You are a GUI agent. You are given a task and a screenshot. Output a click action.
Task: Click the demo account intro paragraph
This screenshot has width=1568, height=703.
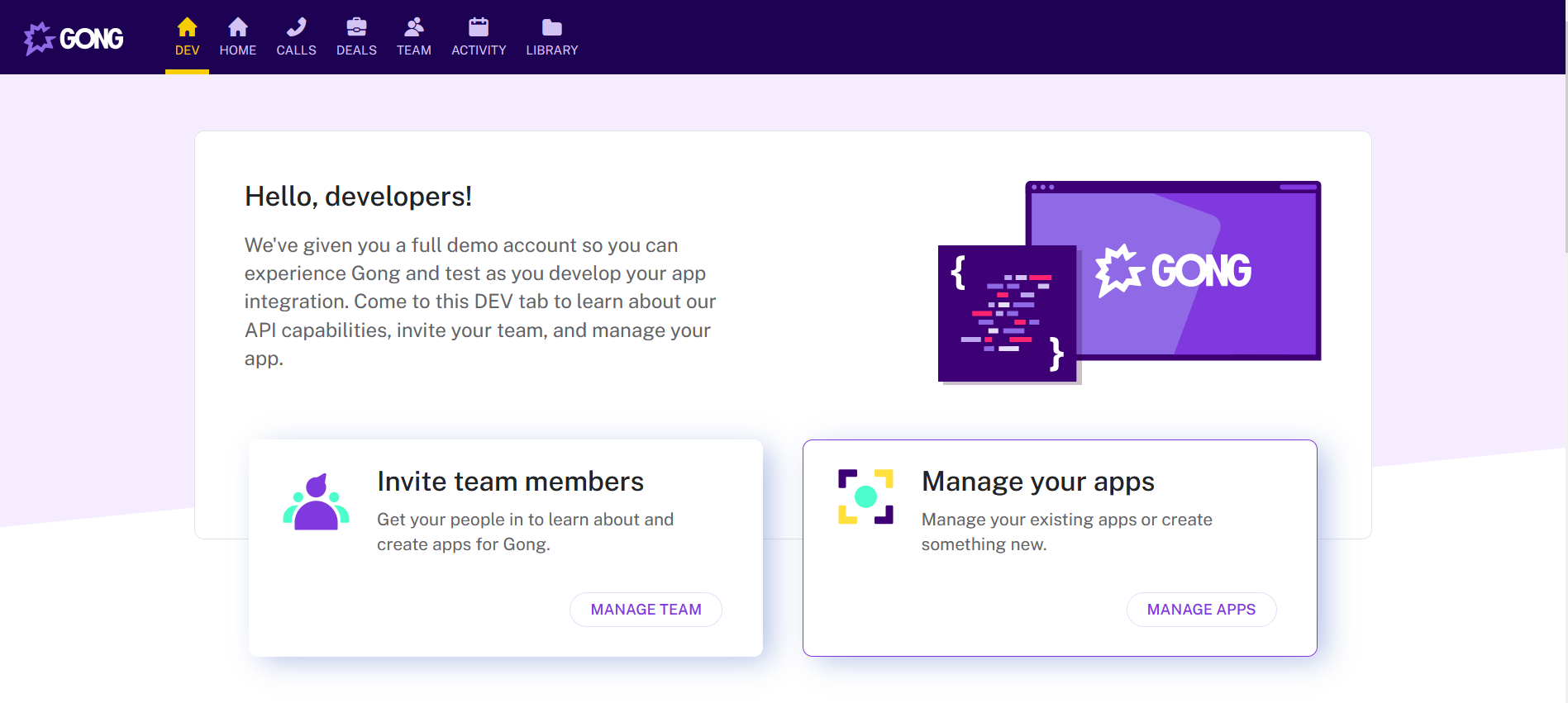tap(480, 302)
